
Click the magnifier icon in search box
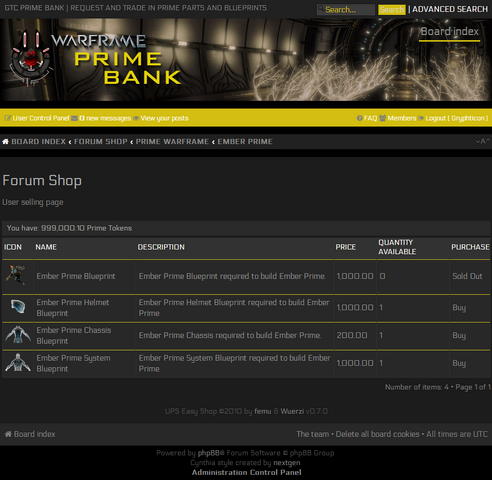tap(321, 8)
